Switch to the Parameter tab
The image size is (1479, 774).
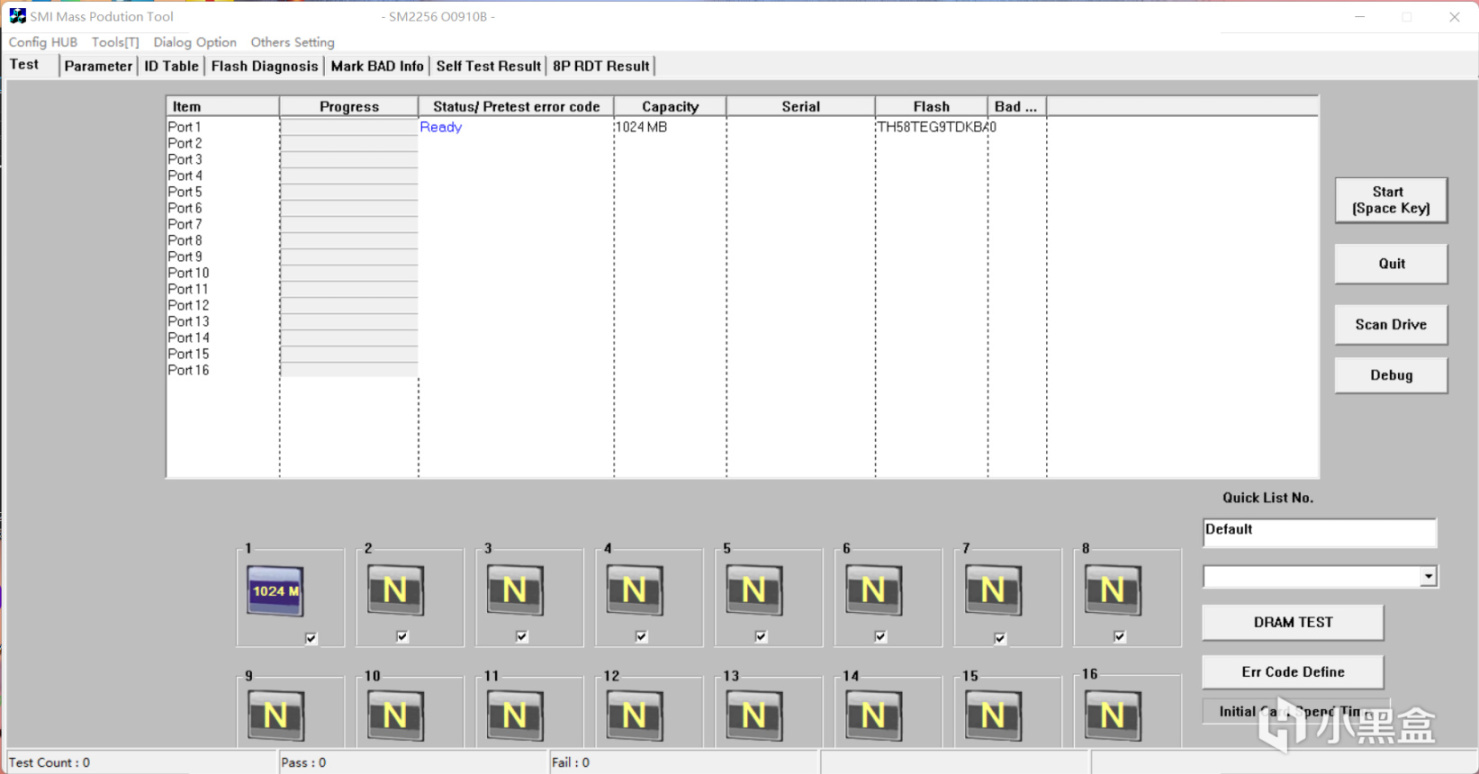pyautogui.click(x=98, y=66)
